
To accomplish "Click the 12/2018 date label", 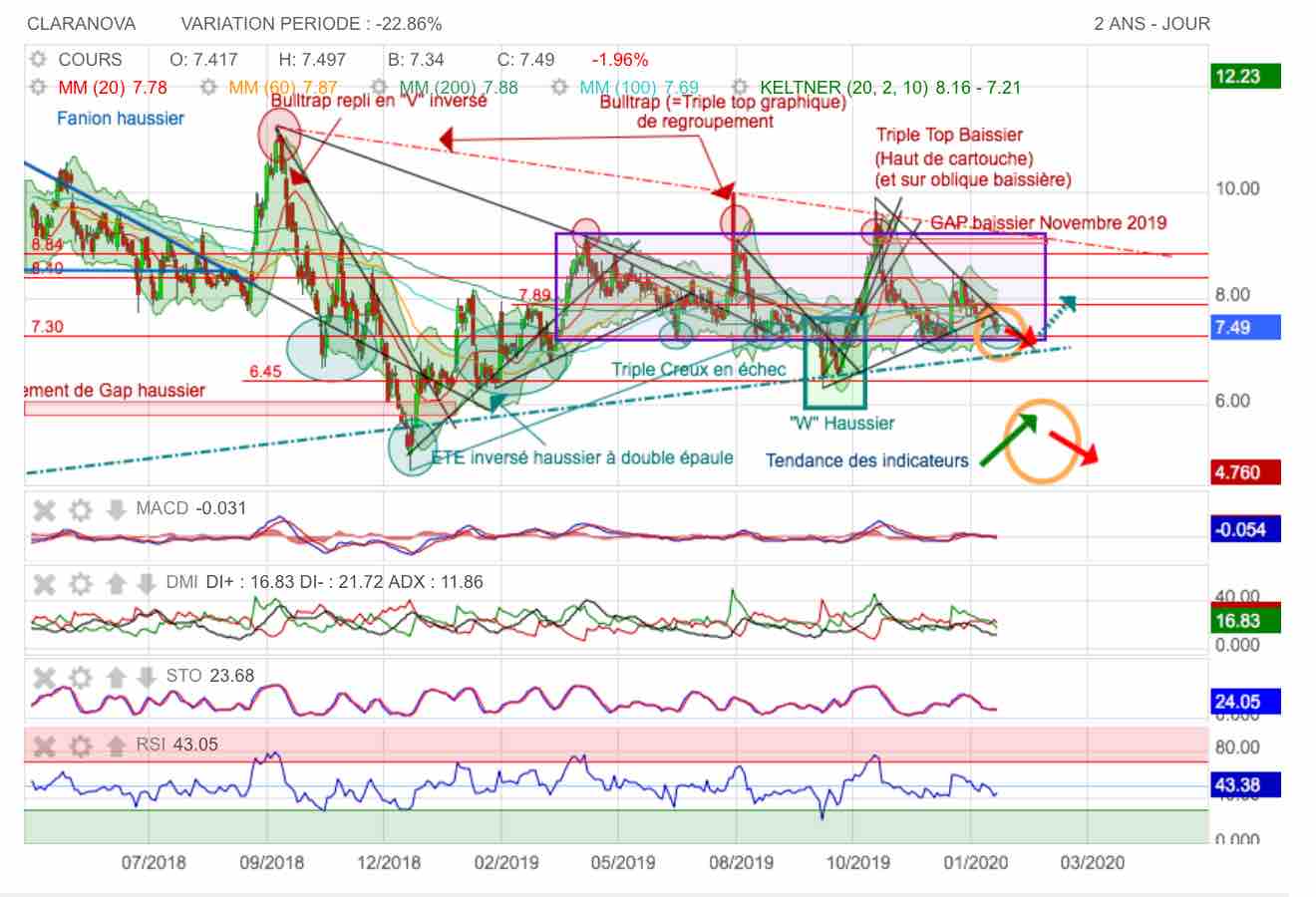I will 387,861.
